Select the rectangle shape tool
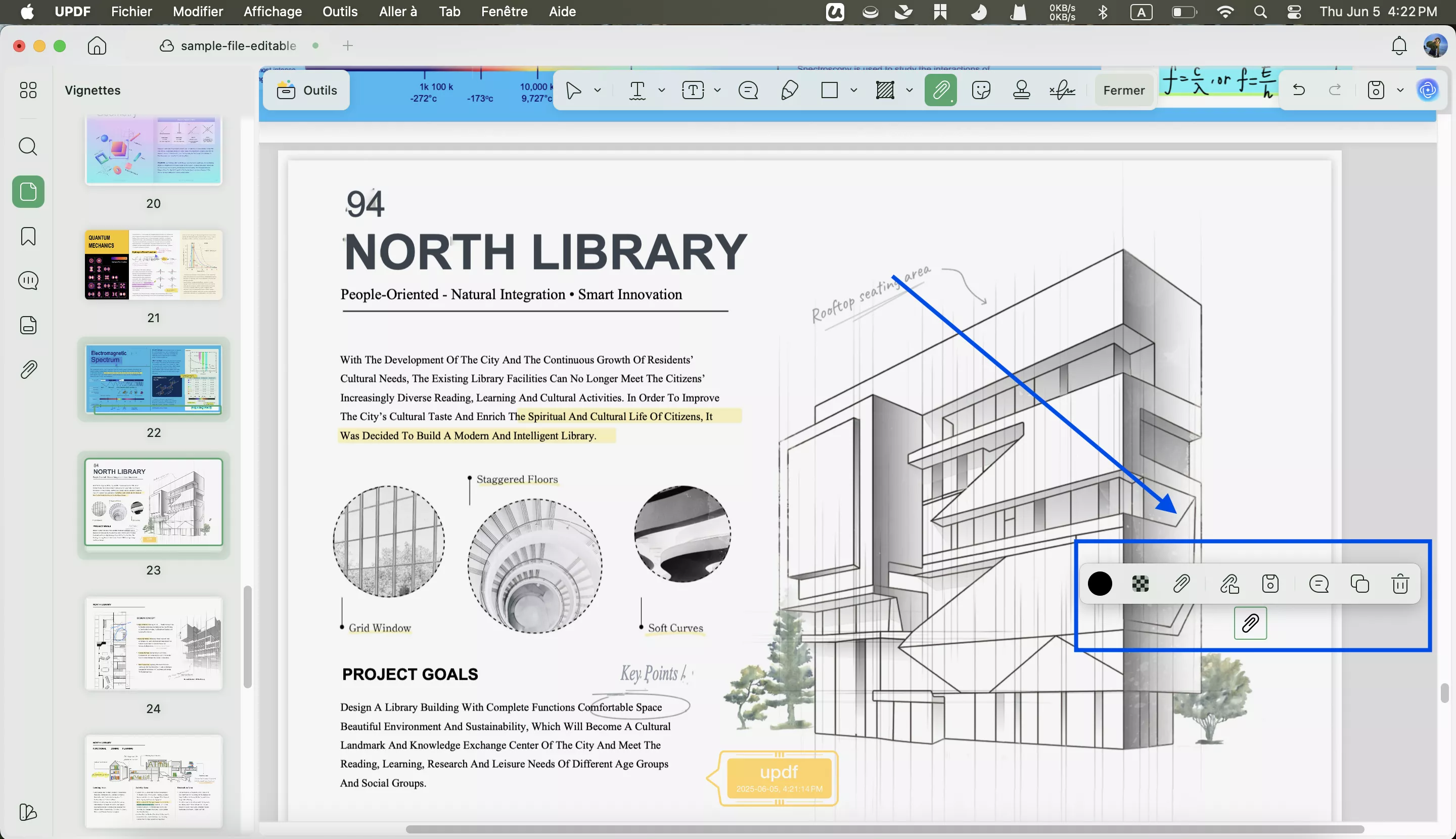 pos(830,91)
